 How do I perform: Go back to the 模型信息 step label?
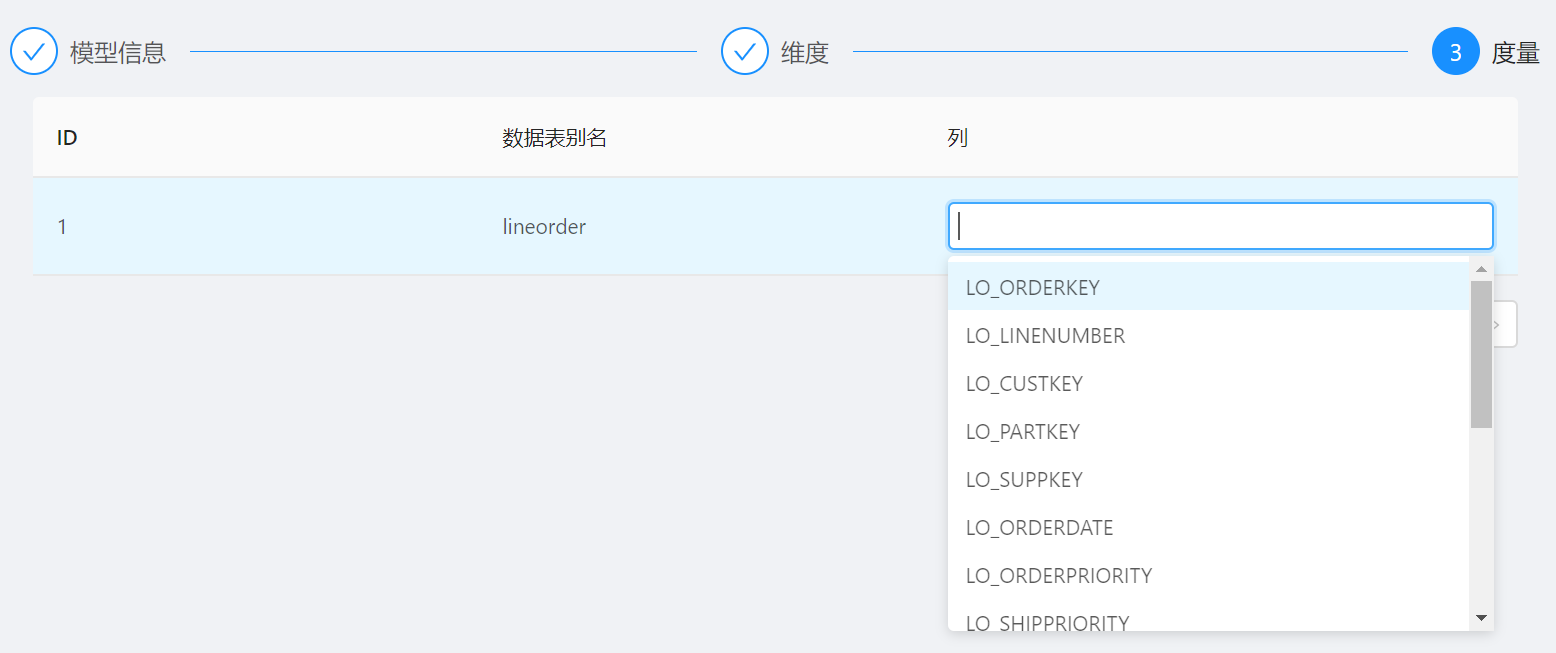[x=118, y=52]
